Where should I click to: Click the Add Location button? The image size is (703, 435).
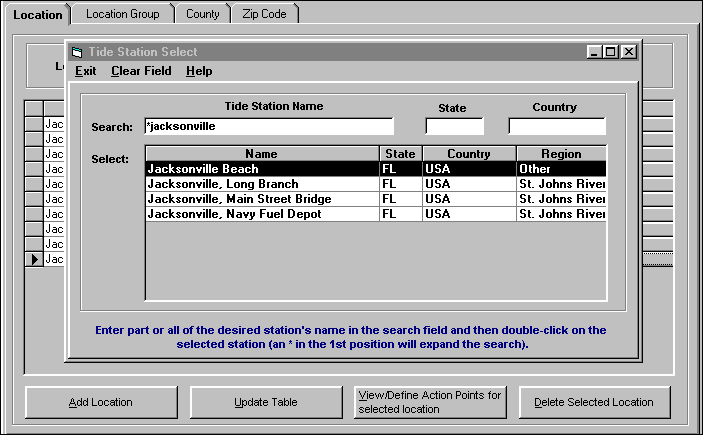click(x=100, y=402)
